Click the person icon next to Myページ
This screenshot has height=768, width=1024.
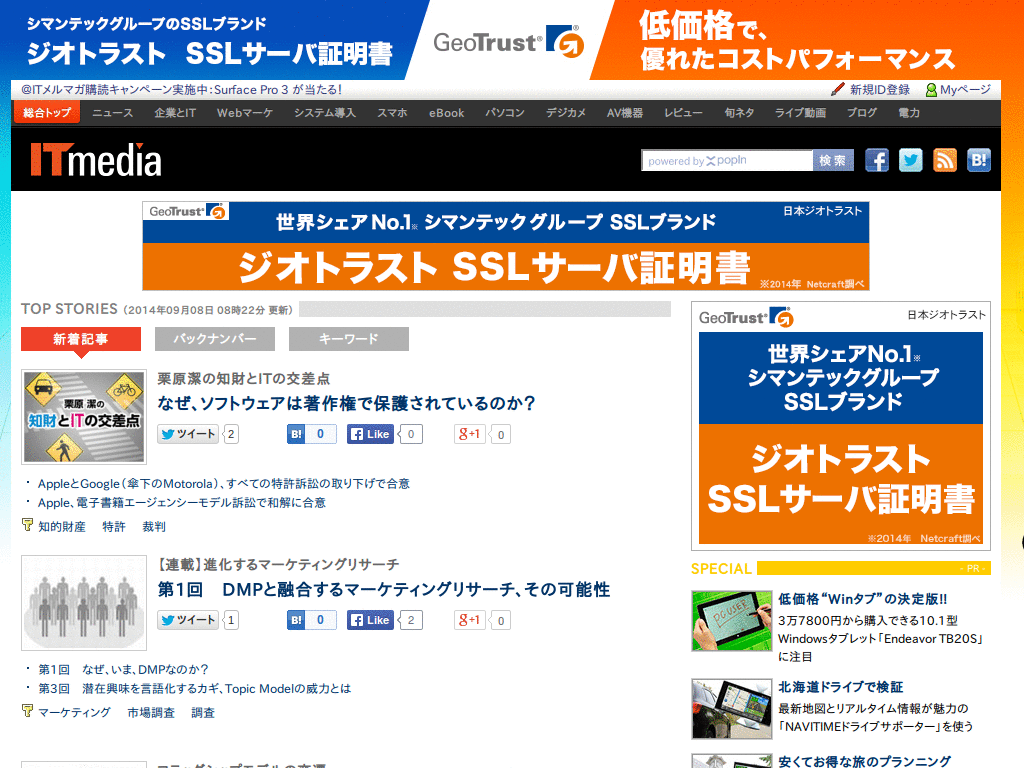tap(930, 89)
